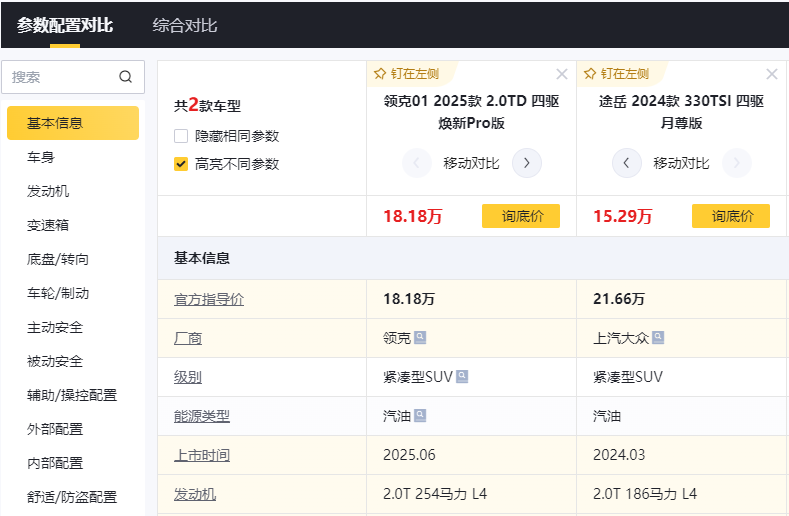
Task: Move 领克01 column left arrow
Action: (417, 163)
